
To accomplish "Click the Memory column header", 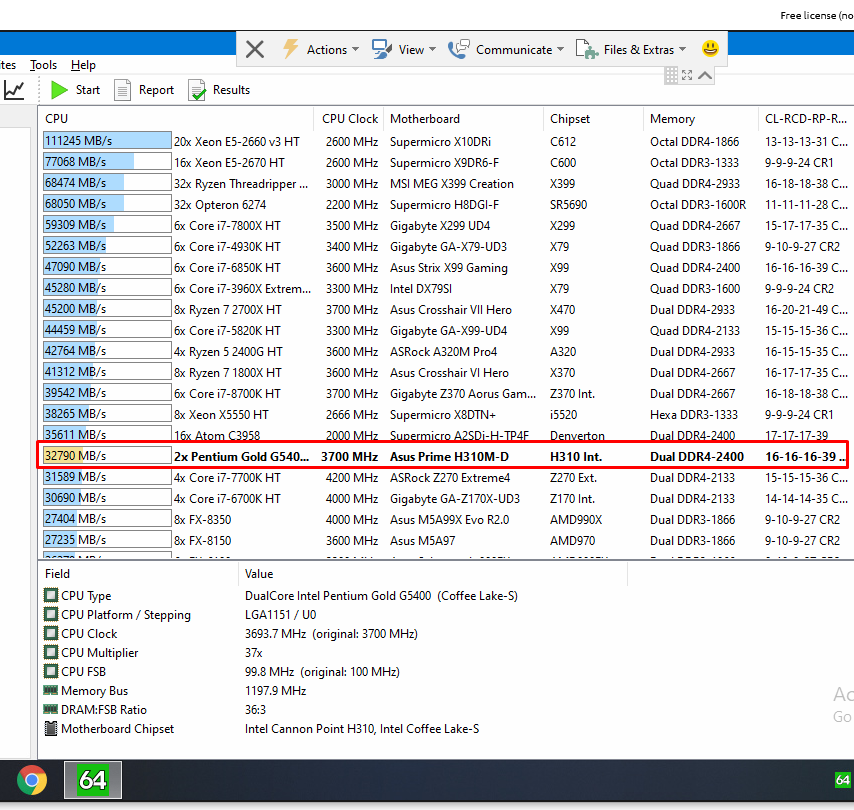I will pos(701,119).
